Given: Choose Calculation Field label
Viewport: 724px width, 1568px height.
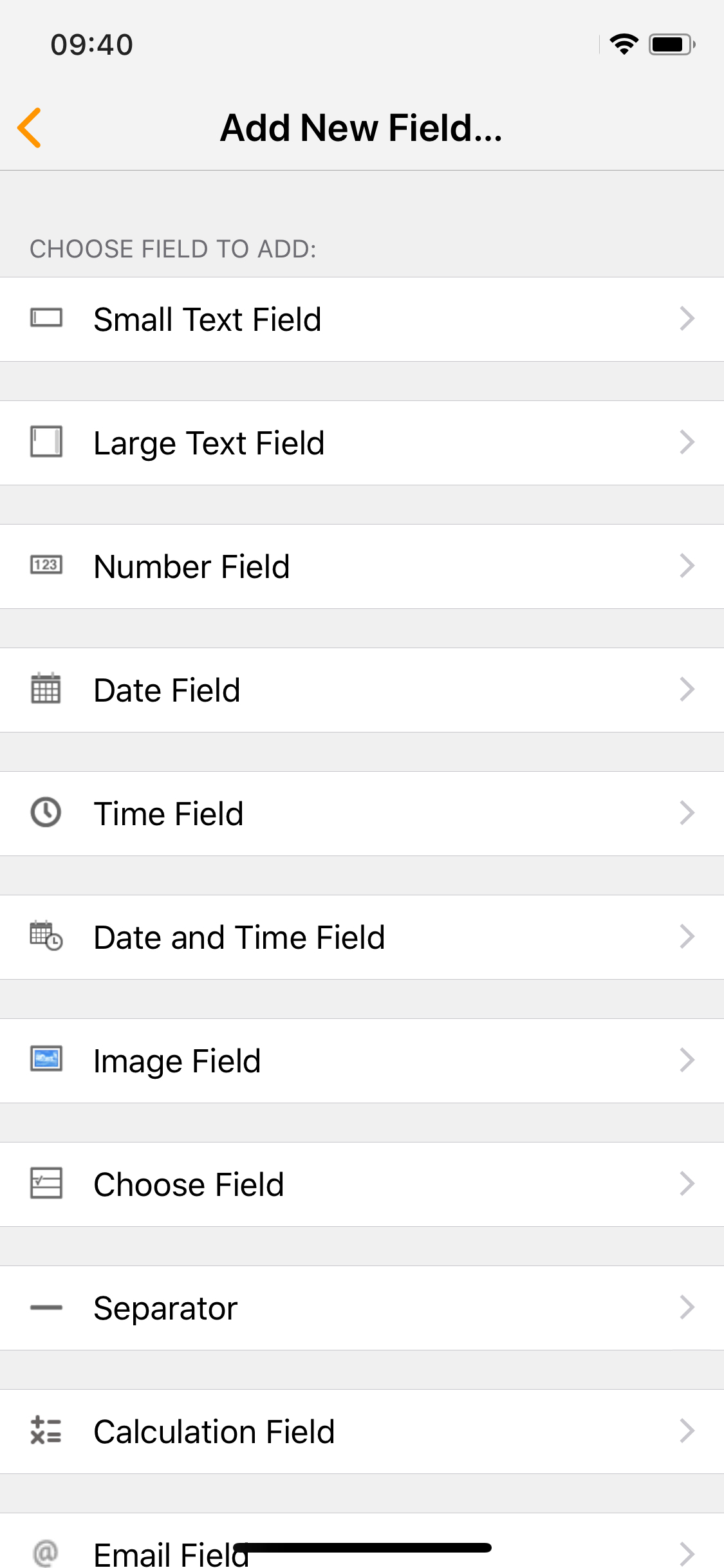Looking at the screenshot, I should click(x=214, y=1432).
